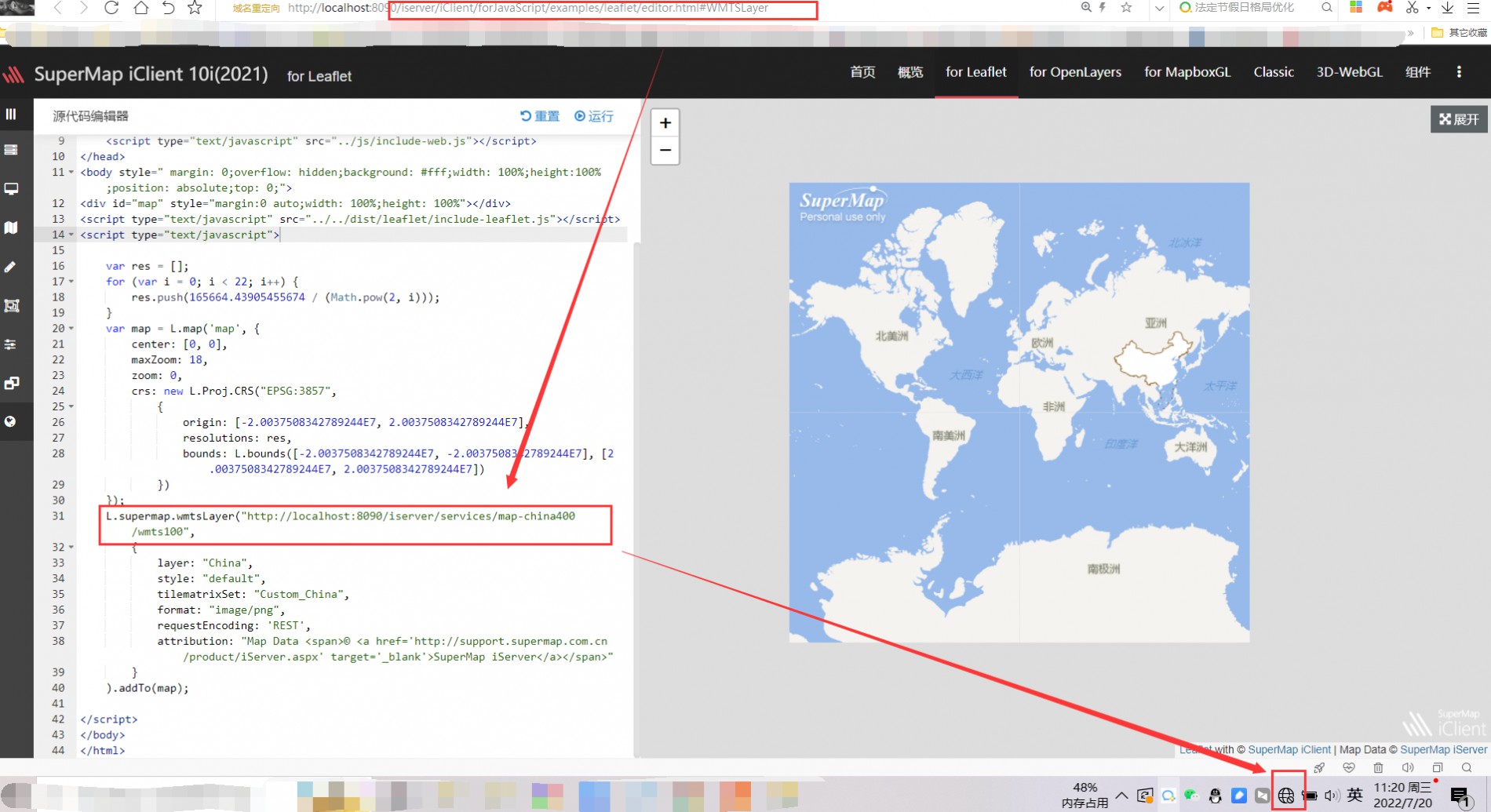The image size is (1491, 812).
Task: Collapse the code fold at line 11
Action: 71,172
